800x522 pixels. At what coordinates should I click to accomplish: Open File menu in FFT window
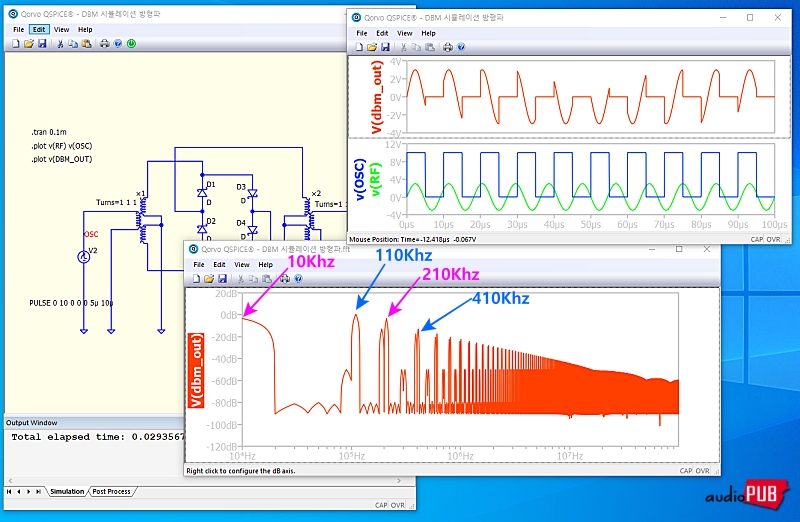point(199,265)
